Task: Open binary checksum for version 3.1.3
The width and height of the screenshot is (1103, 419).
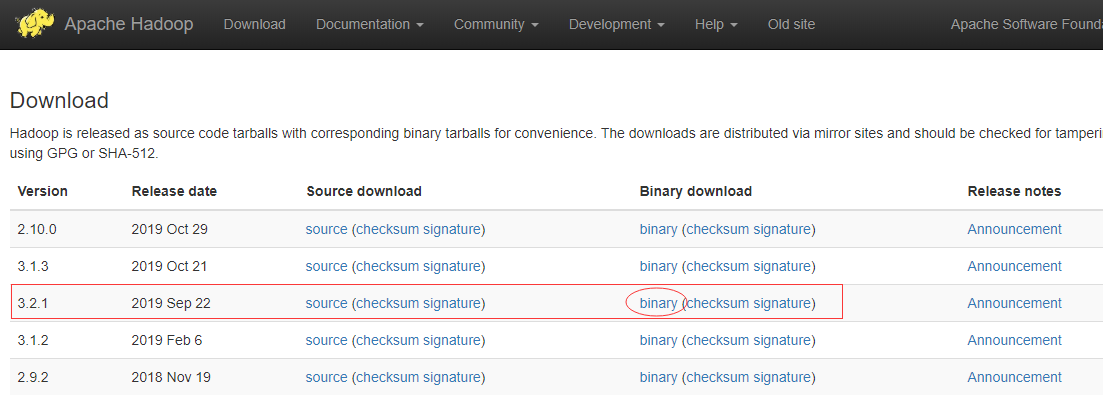Action: tap(717, 266)
